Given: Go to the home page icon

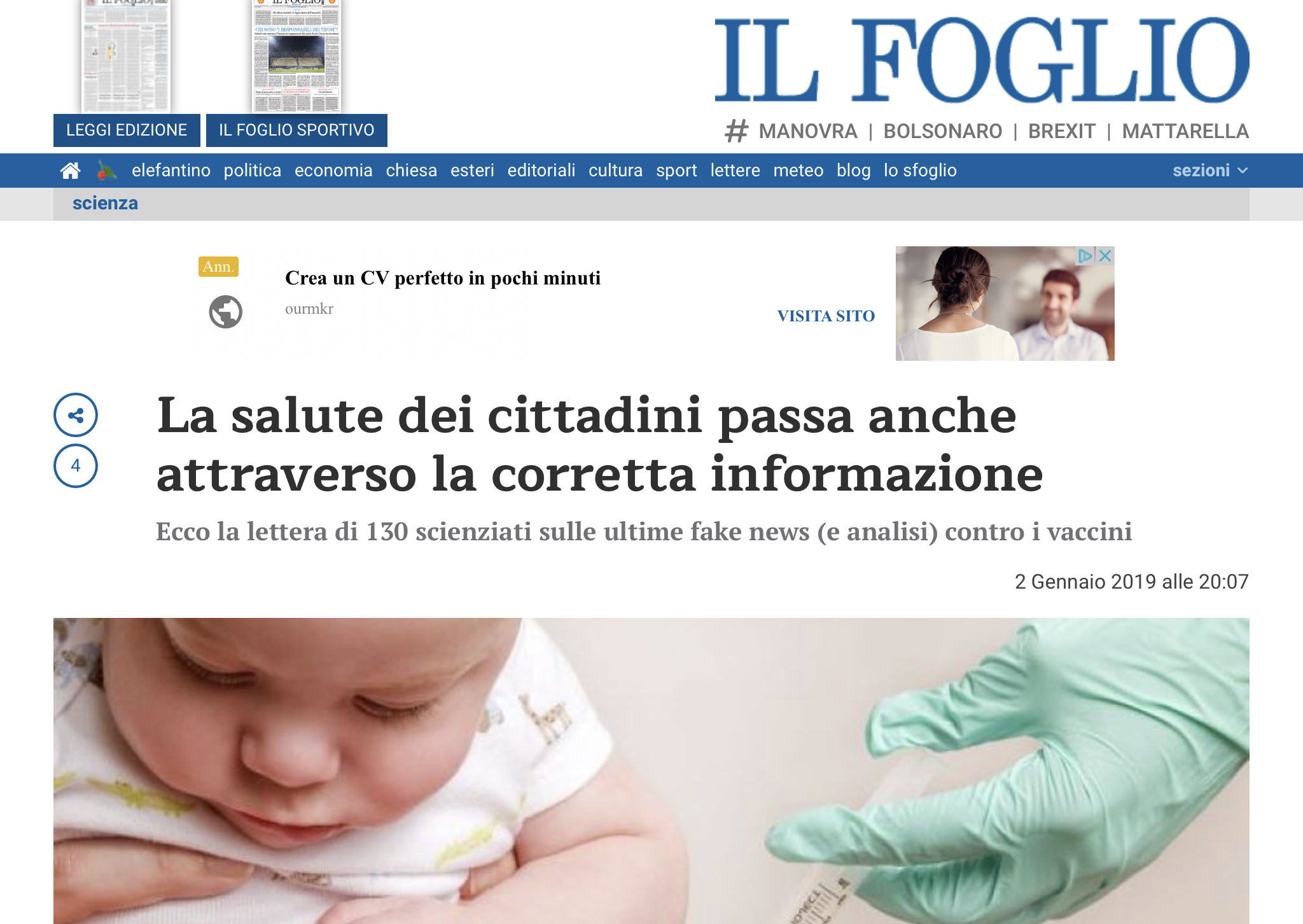Looking at the screenshot, I should [x=70, y=171].
